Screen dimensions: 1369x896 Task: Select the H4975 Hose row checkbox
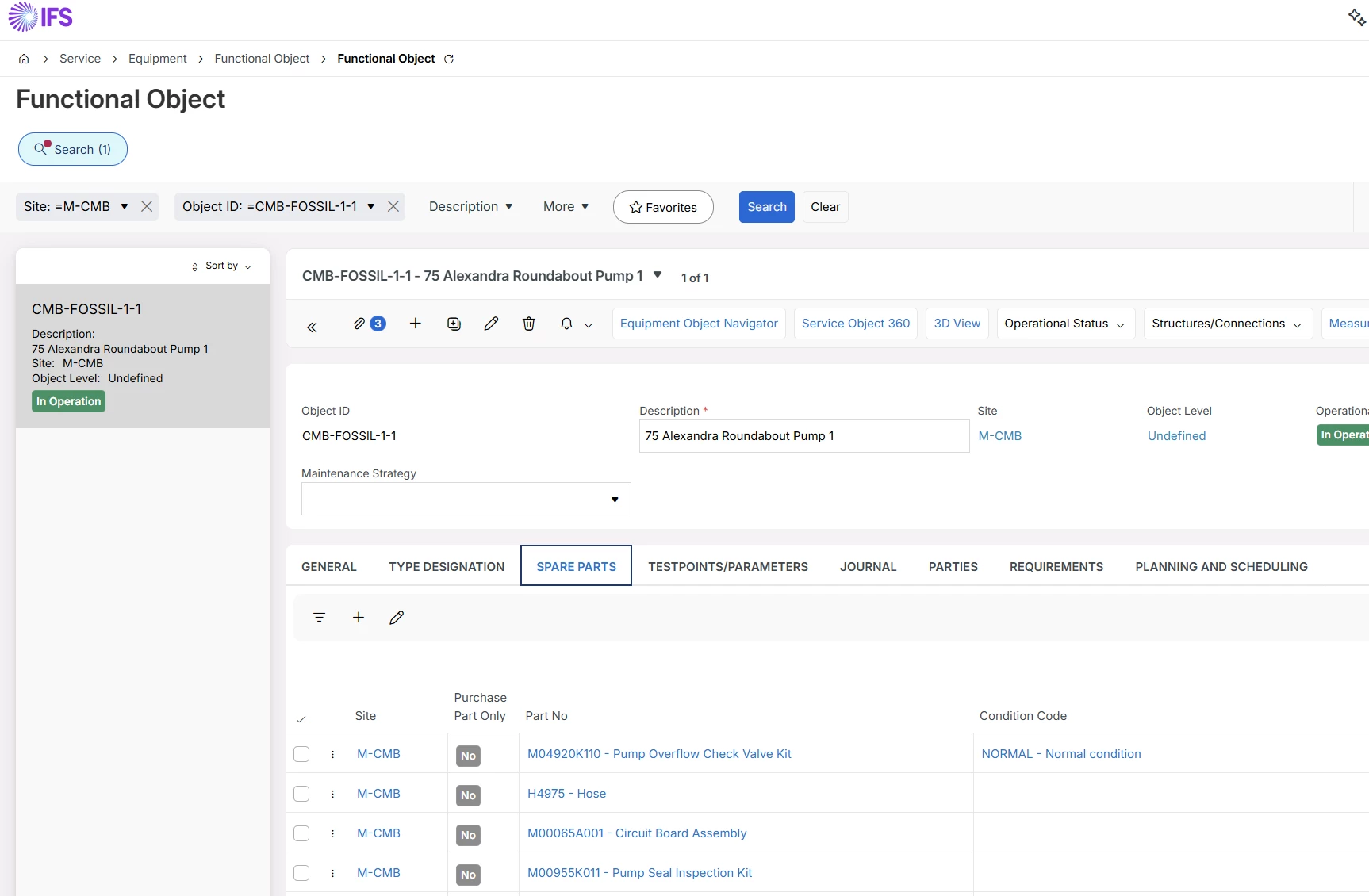[x=301, y=794]
